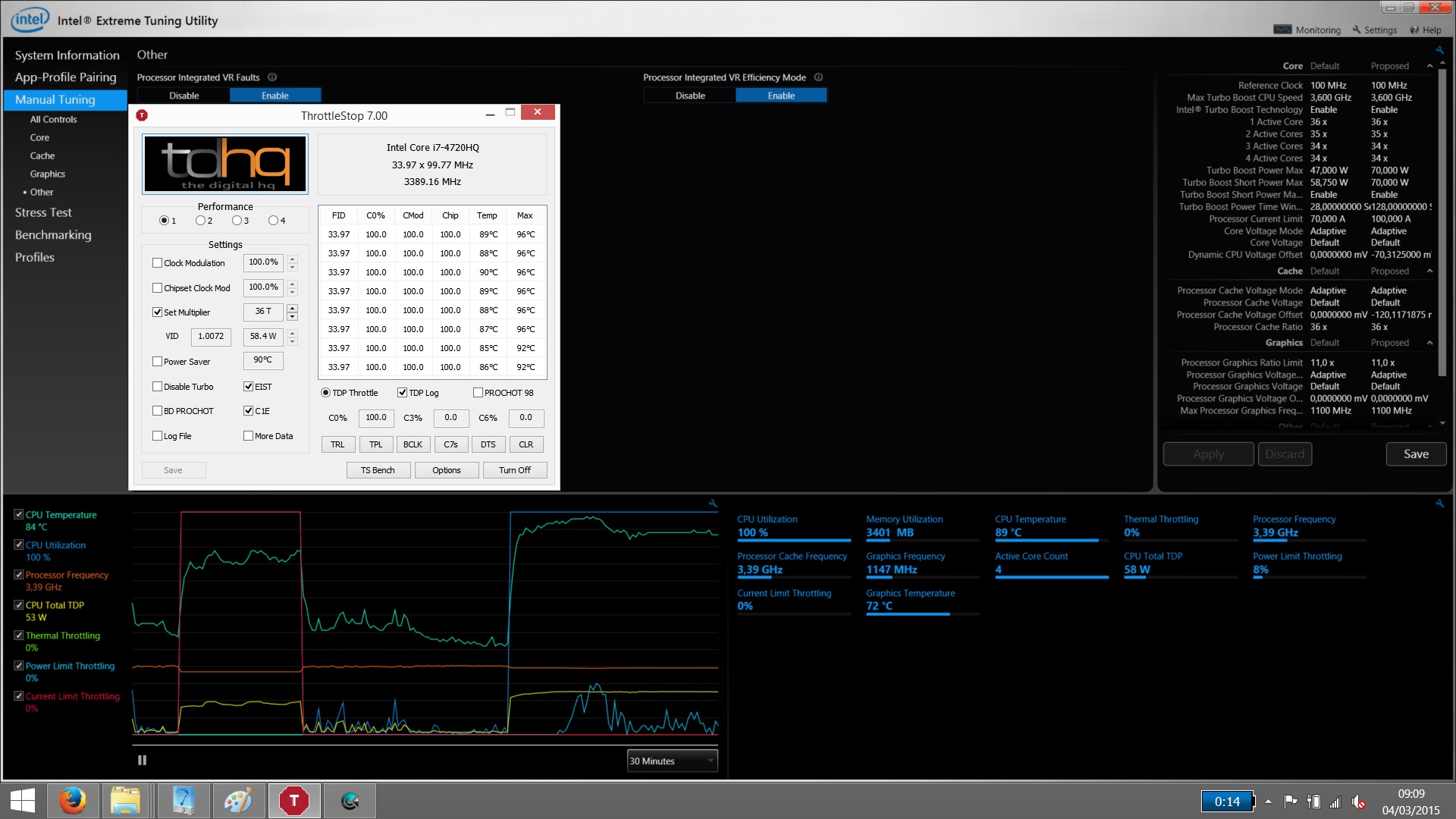Open the Help icon

tap(1414, 30)
